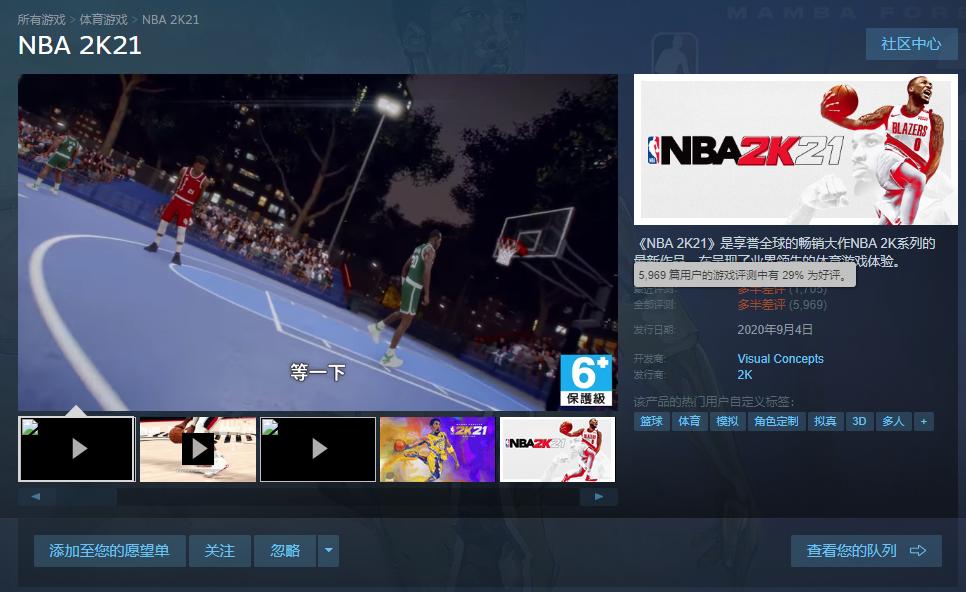
Task: Click the release date 2020年9月4日 text
Action: point(775,330)
